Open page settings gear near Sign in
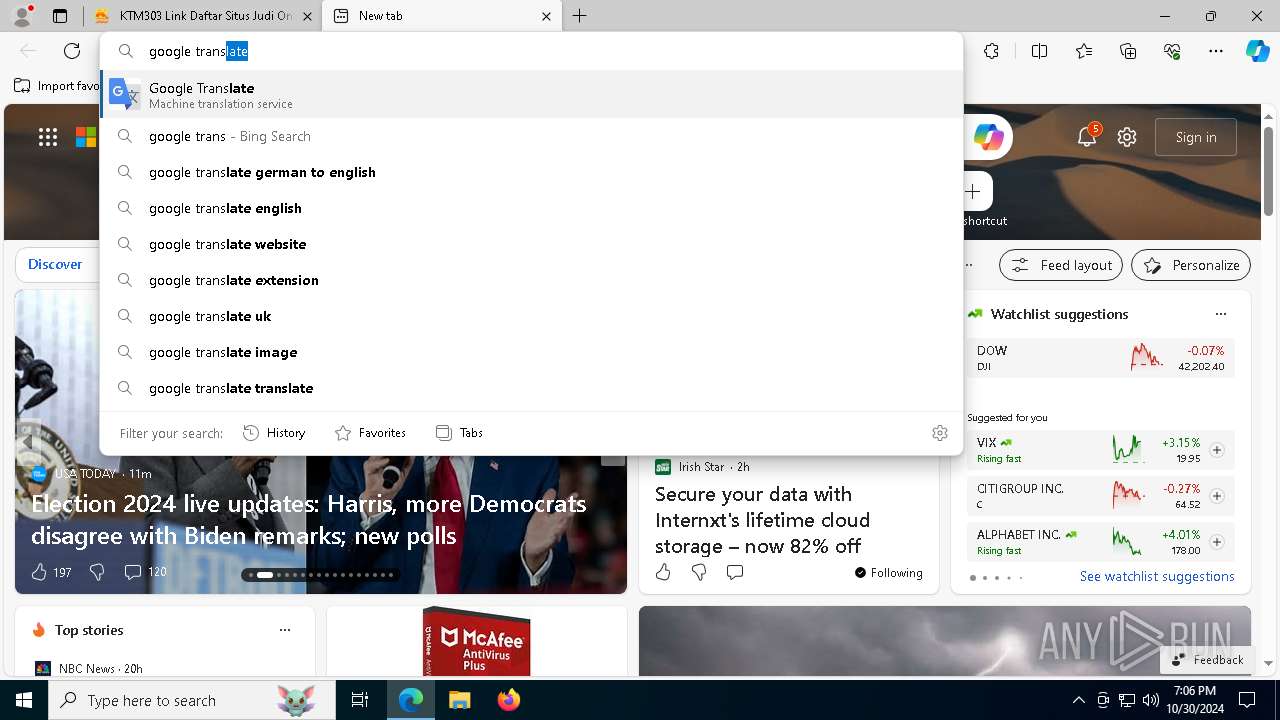Screen dimensions: 1280x720 [1127, 137]
